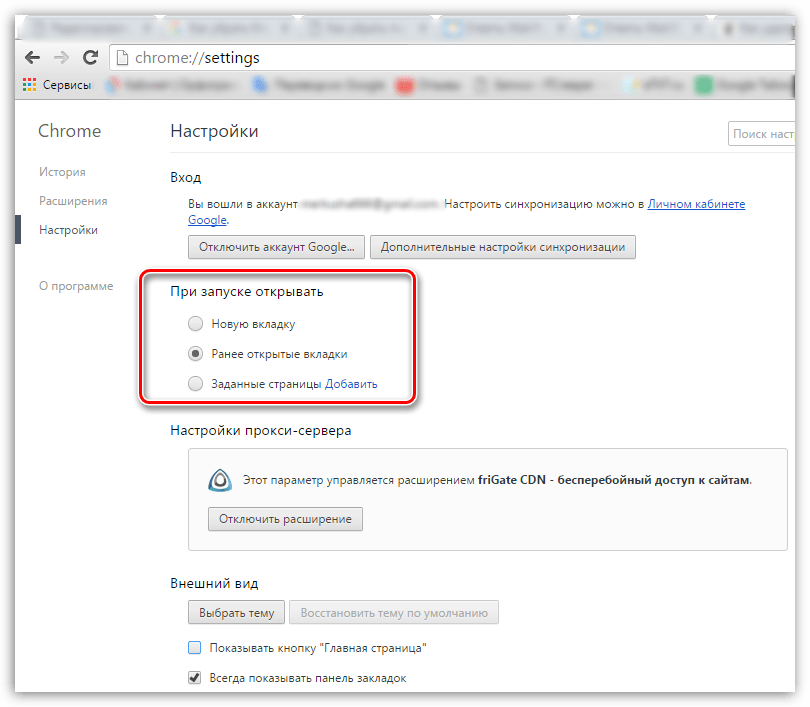Select the Новую вкладку radio option

pos(195,324)
